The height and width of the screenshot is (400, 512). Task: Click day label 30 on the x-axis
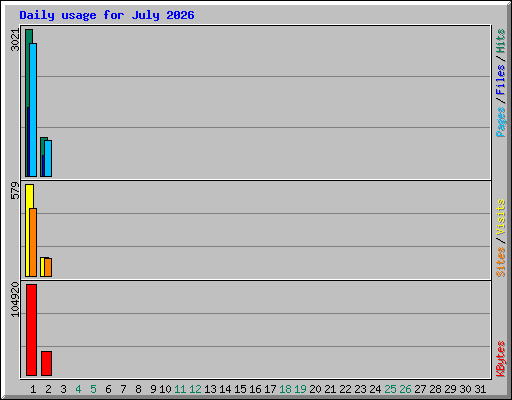coord(465,389)
